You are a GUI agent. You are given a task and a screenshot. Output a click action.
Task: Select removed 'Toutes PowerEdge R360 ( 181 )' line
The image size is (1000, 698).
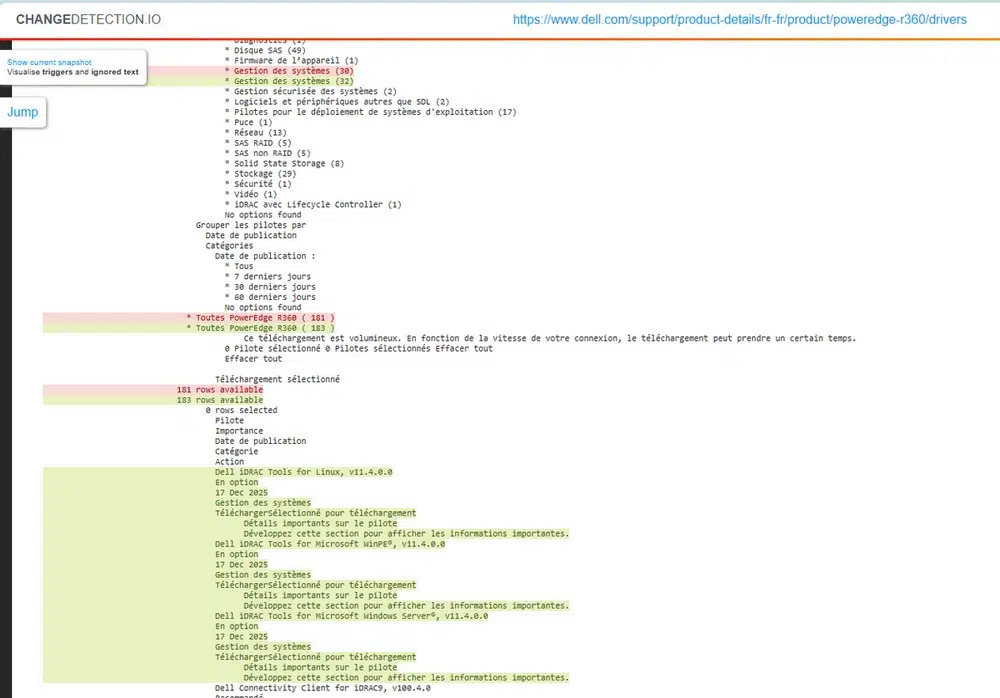[260, 318]
